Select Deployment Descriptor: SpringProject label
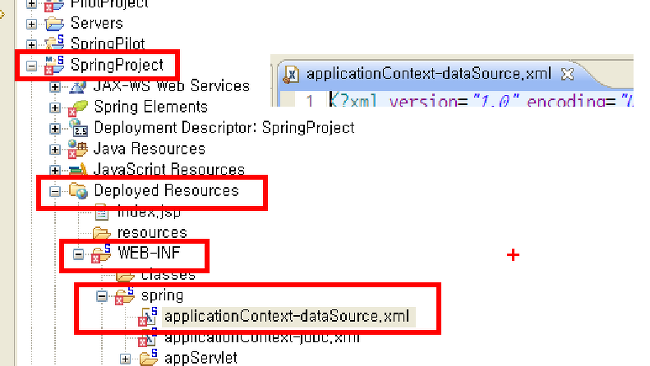This screenshot has height=366, width=650. coord(224,128)
